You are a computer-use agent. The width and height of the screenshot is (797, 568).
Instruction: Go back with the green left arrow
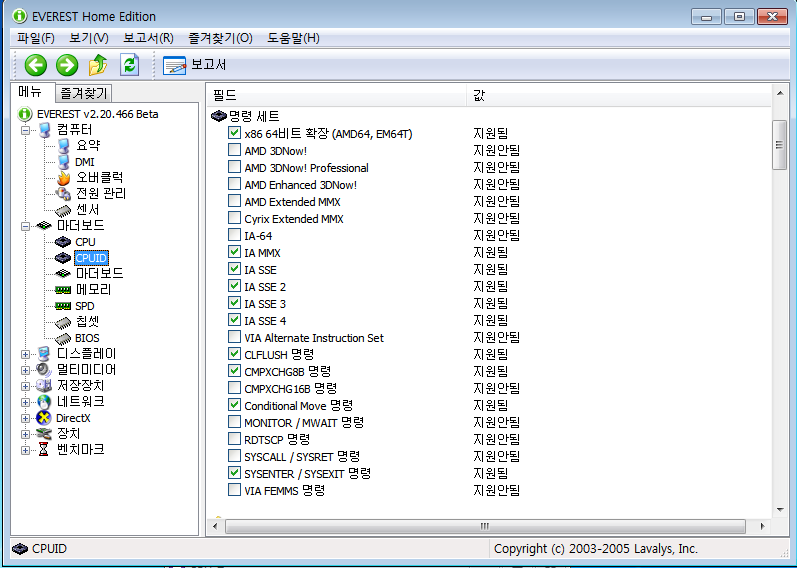tap(36, 65)
